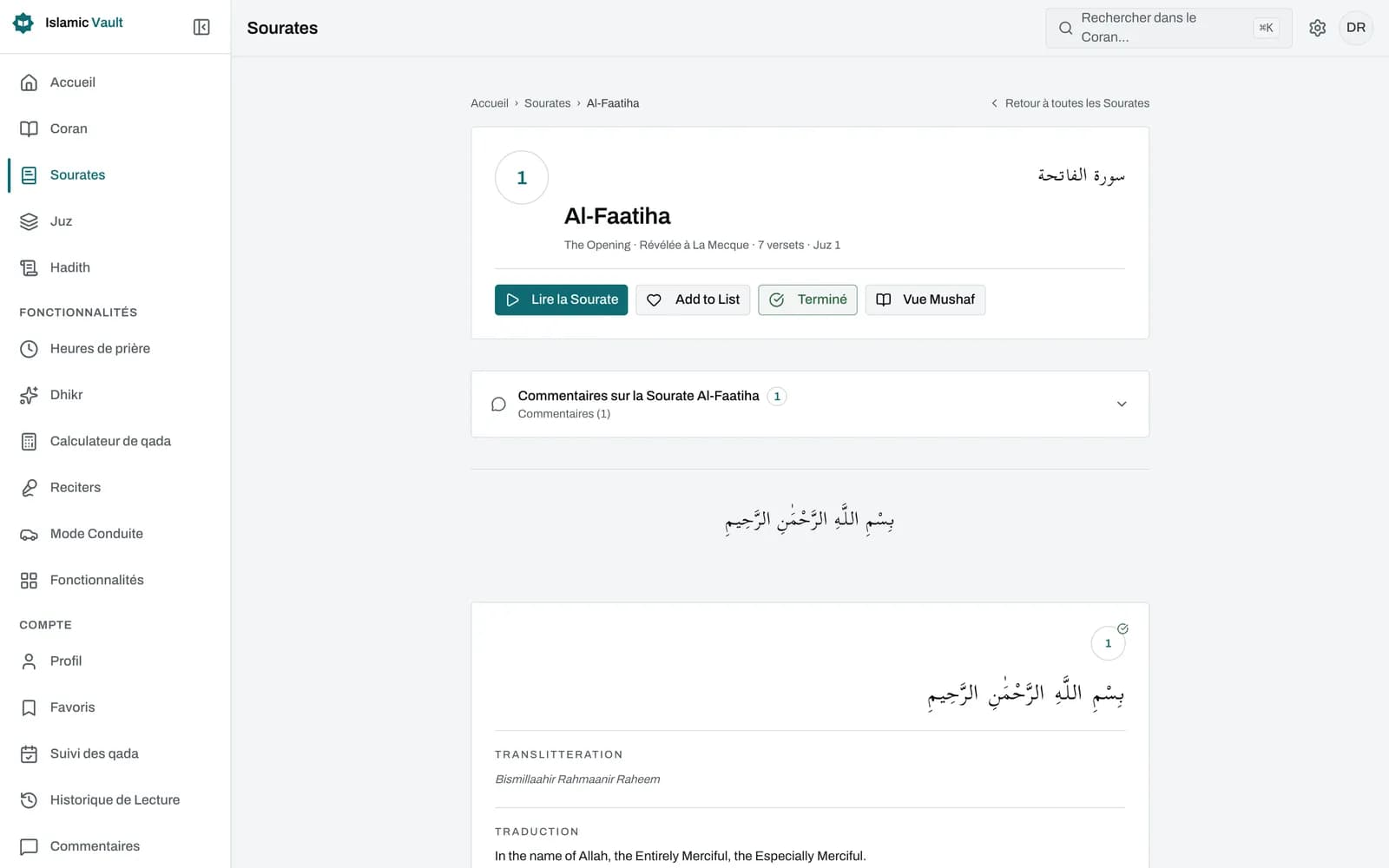This screenshot has width=1389, height=868.
Task: Click the comment count badge 1
Action: (x=777, y=396)
